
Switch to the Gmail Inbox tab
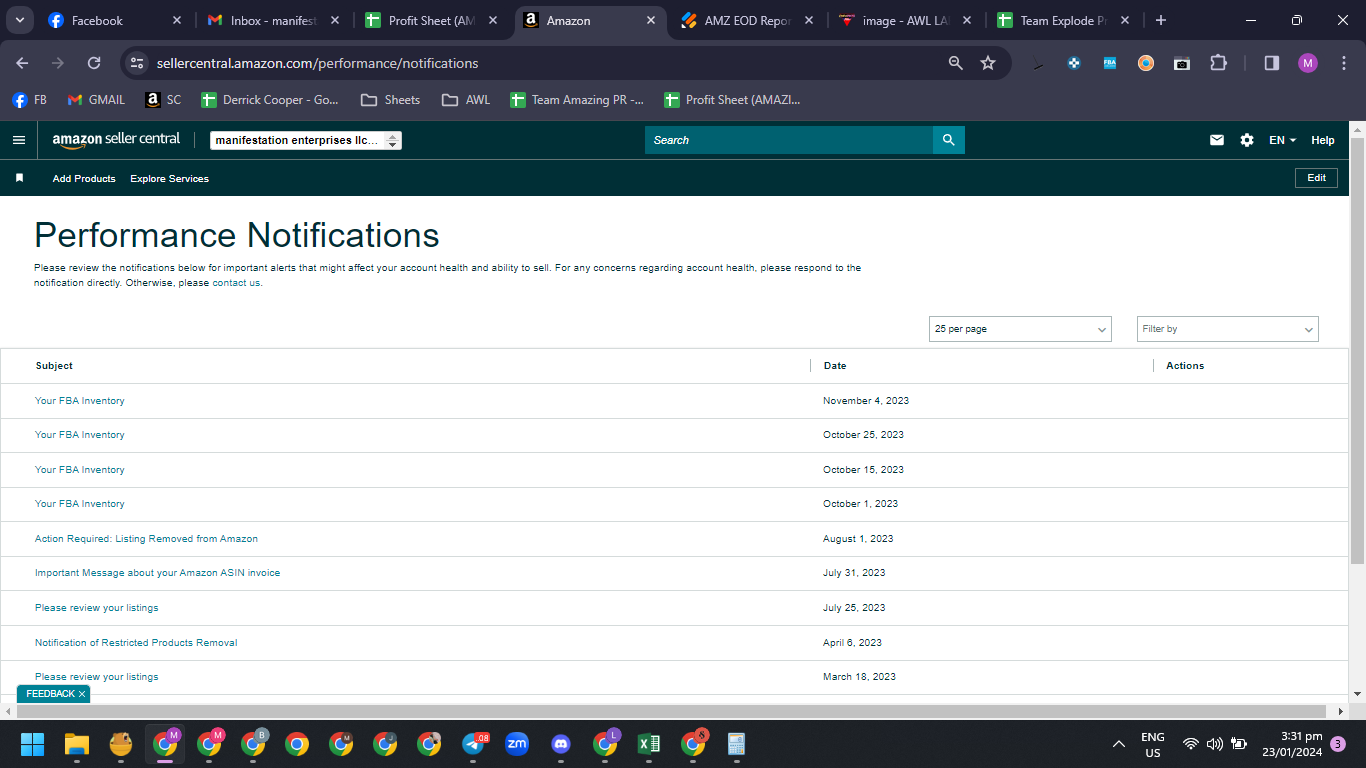[x=273, y=20]
